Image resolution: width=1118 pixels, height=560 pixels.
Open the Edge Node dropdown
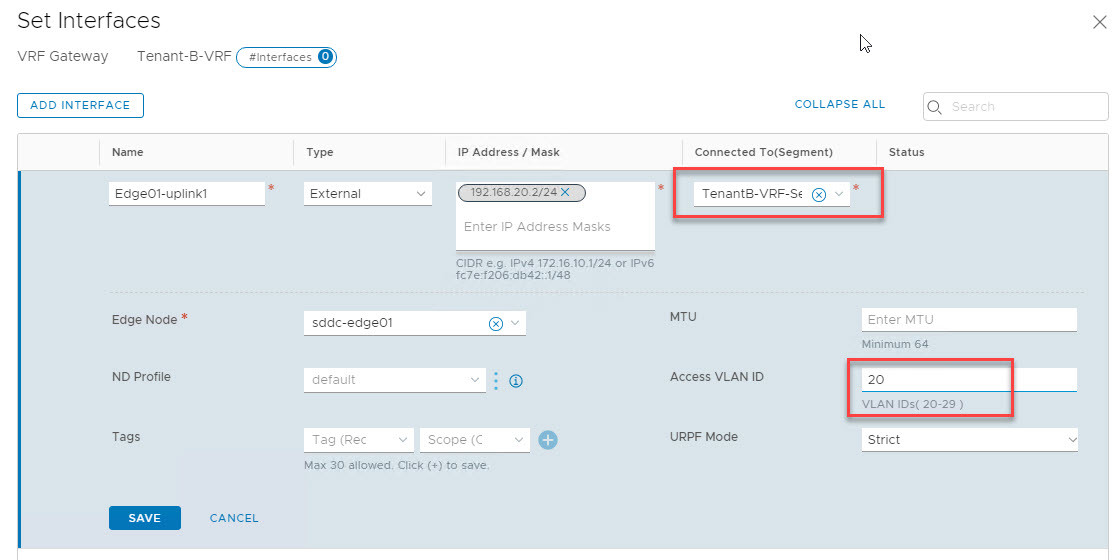tap(515, 323)
